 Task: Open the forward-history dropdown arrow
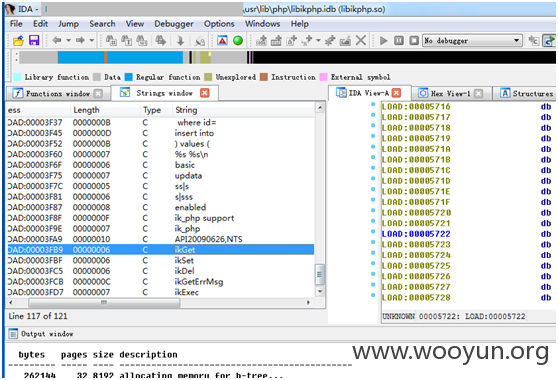91,41
